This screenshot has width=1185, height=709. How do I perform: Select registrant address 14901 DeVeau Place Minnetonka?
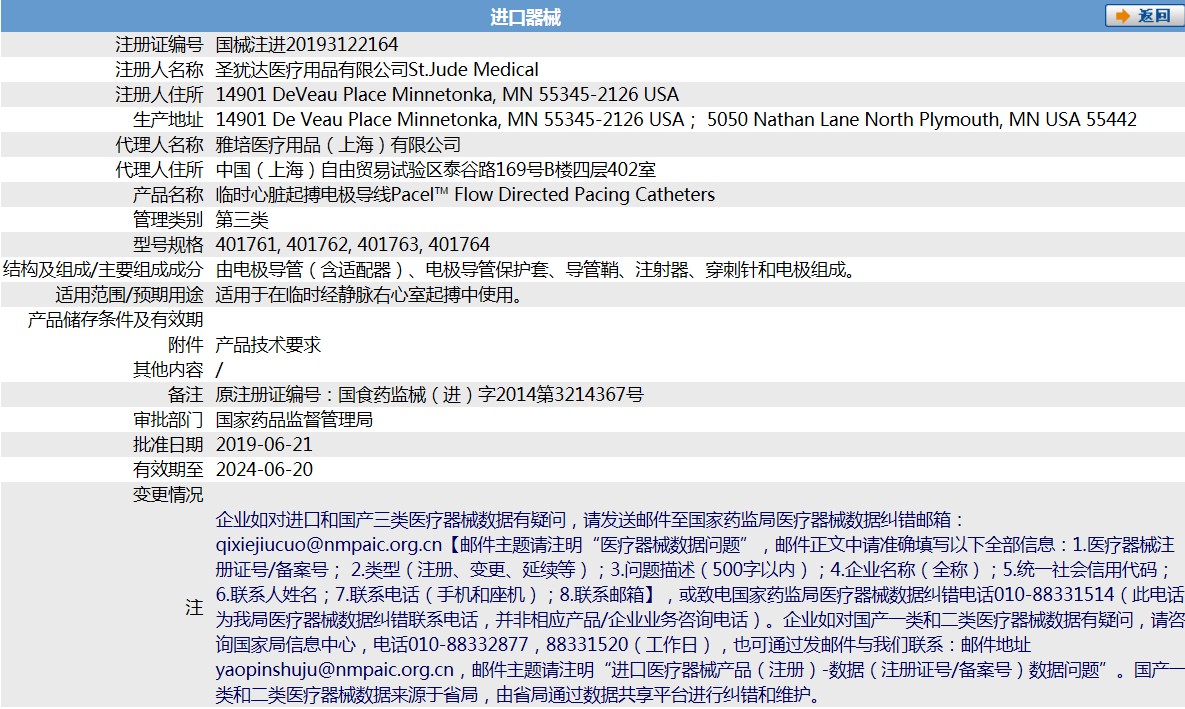click(447, 94)
